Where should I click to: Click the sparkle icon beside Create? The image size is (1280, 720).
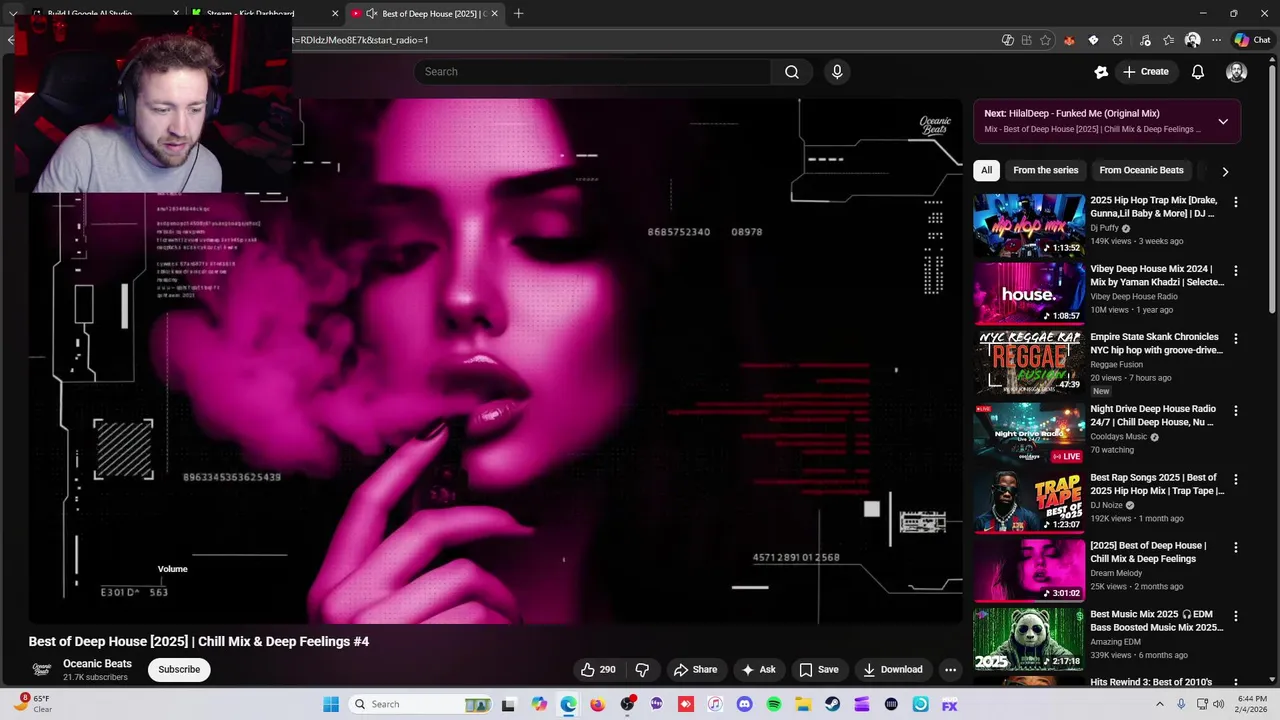[x=1101, y=72]
